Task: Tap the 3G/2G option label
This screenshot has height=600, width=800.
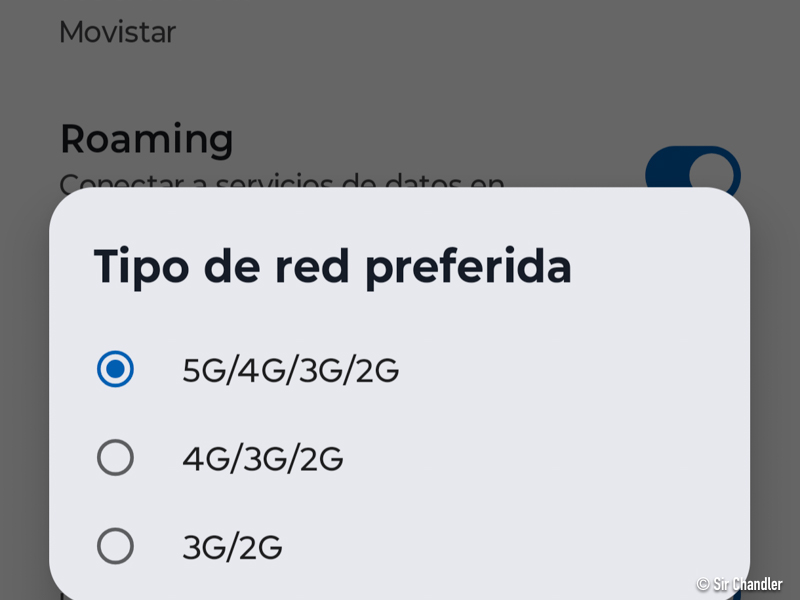Action: click(232, 547)
